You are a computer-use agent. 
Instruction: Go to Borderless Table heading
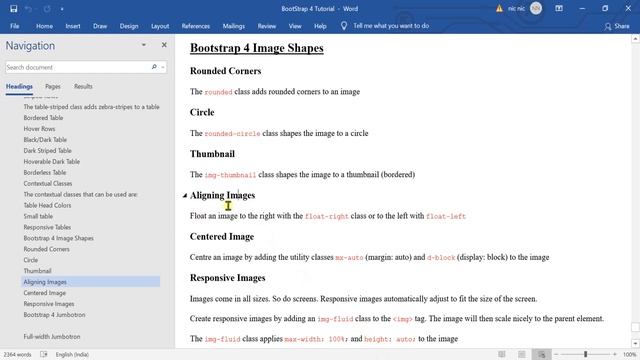click(x=44, y=173)
